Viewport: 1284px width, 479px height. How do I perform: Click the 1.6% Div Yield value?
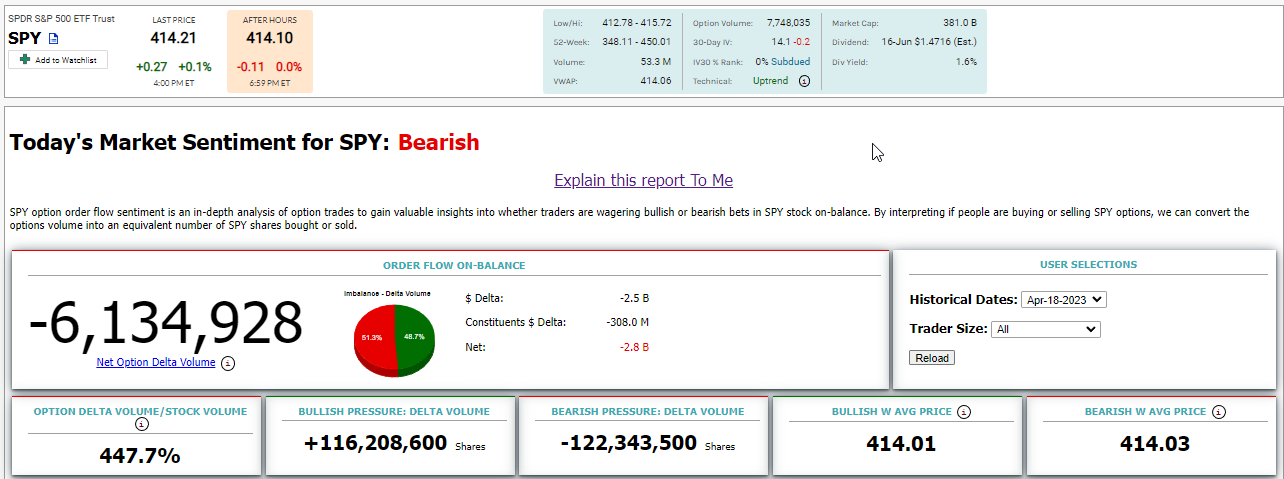tap(966, 62)
